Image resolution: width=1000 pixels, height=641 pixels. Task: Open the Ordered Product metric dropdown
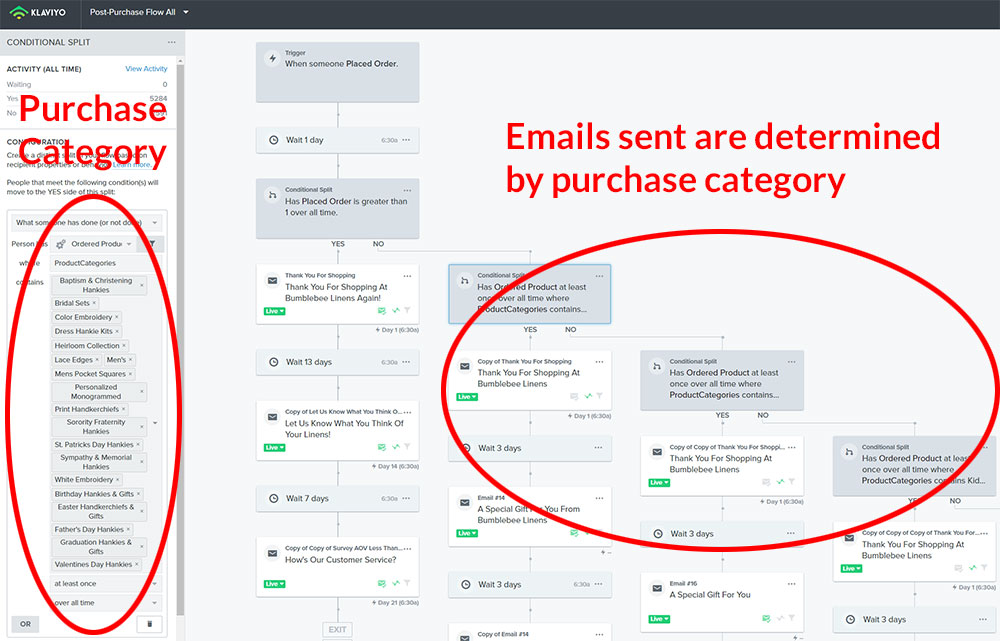93,244
